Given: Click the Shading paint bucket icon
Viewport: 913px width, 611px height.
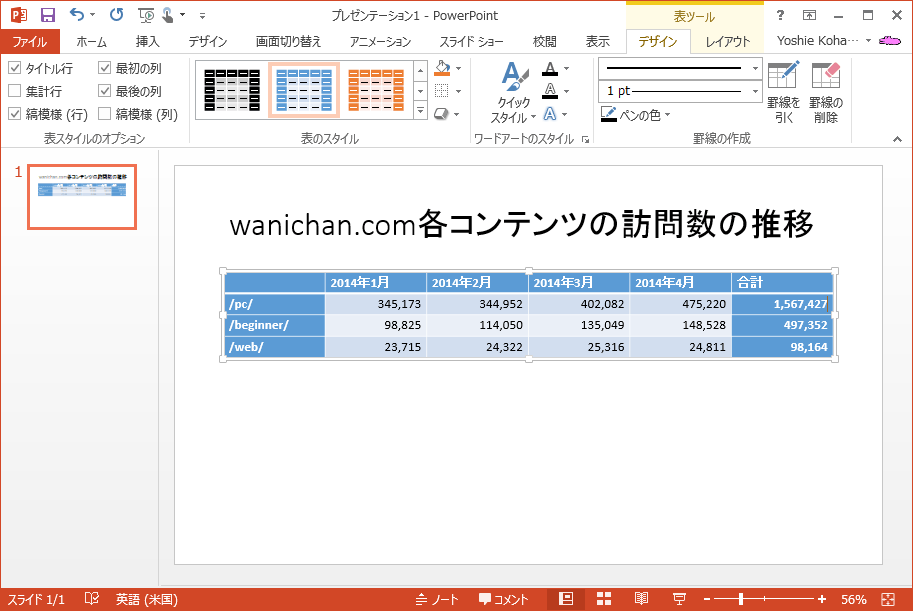Looking at the screenshot, I should pos(443,68).
